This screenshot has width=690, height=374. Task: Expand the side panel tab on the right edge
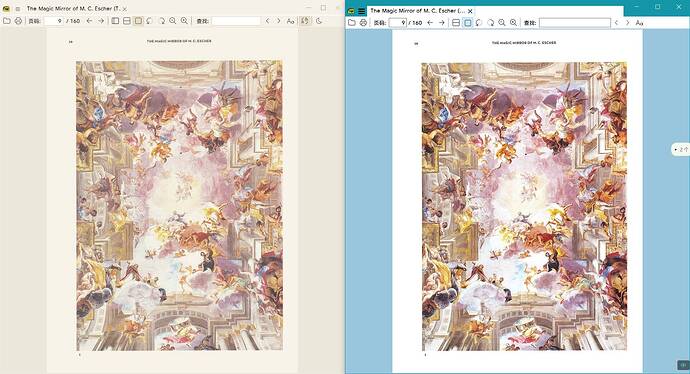click(681, 150)
